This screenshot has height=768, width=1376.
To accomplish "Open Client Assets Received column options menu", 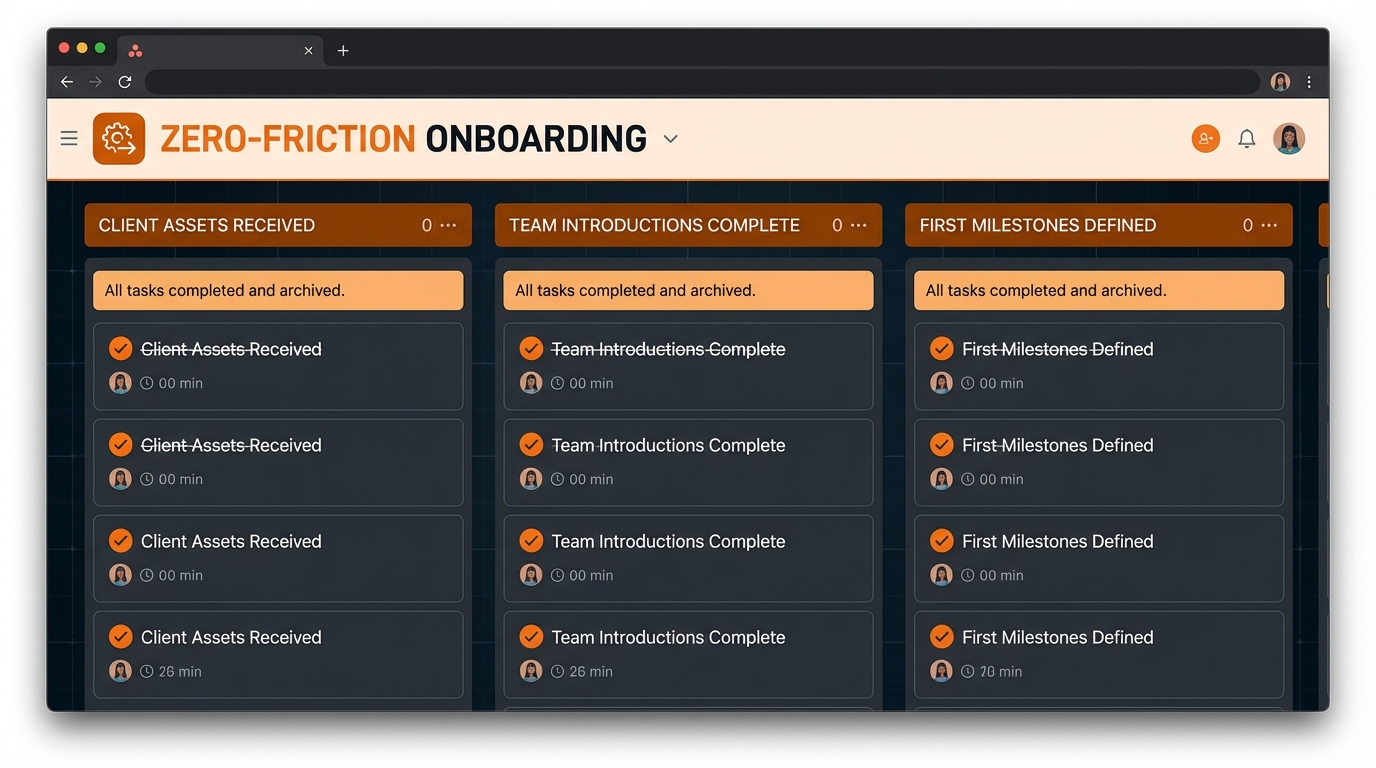I will tap(449, 225).
